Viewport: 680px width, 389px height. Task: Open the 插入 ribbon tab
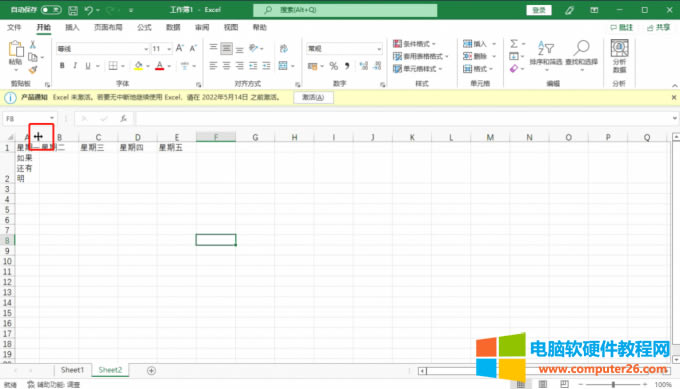(x=72, y=27)
